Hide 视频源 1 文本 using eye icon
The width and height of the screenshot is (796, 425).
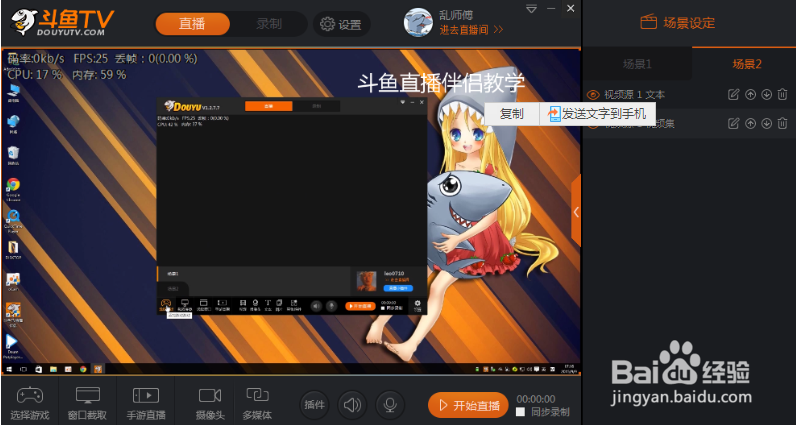pos(592,94)
